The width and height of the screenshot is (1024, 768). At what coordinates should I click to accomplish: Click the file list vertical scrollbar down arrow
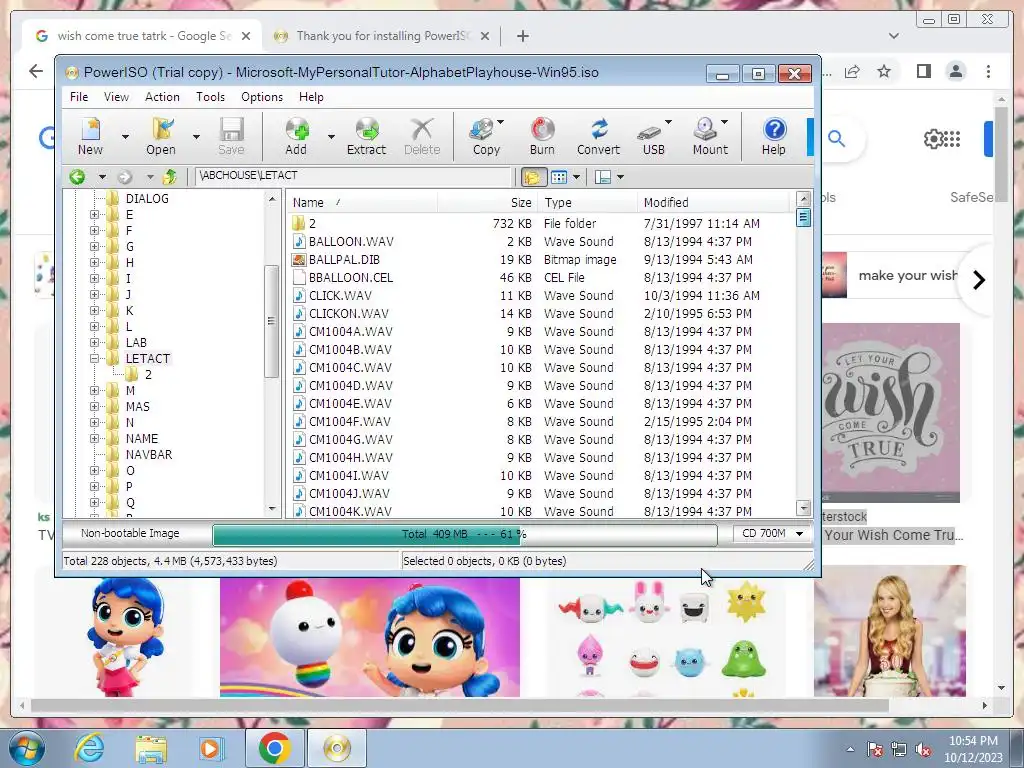click(803, 507)
